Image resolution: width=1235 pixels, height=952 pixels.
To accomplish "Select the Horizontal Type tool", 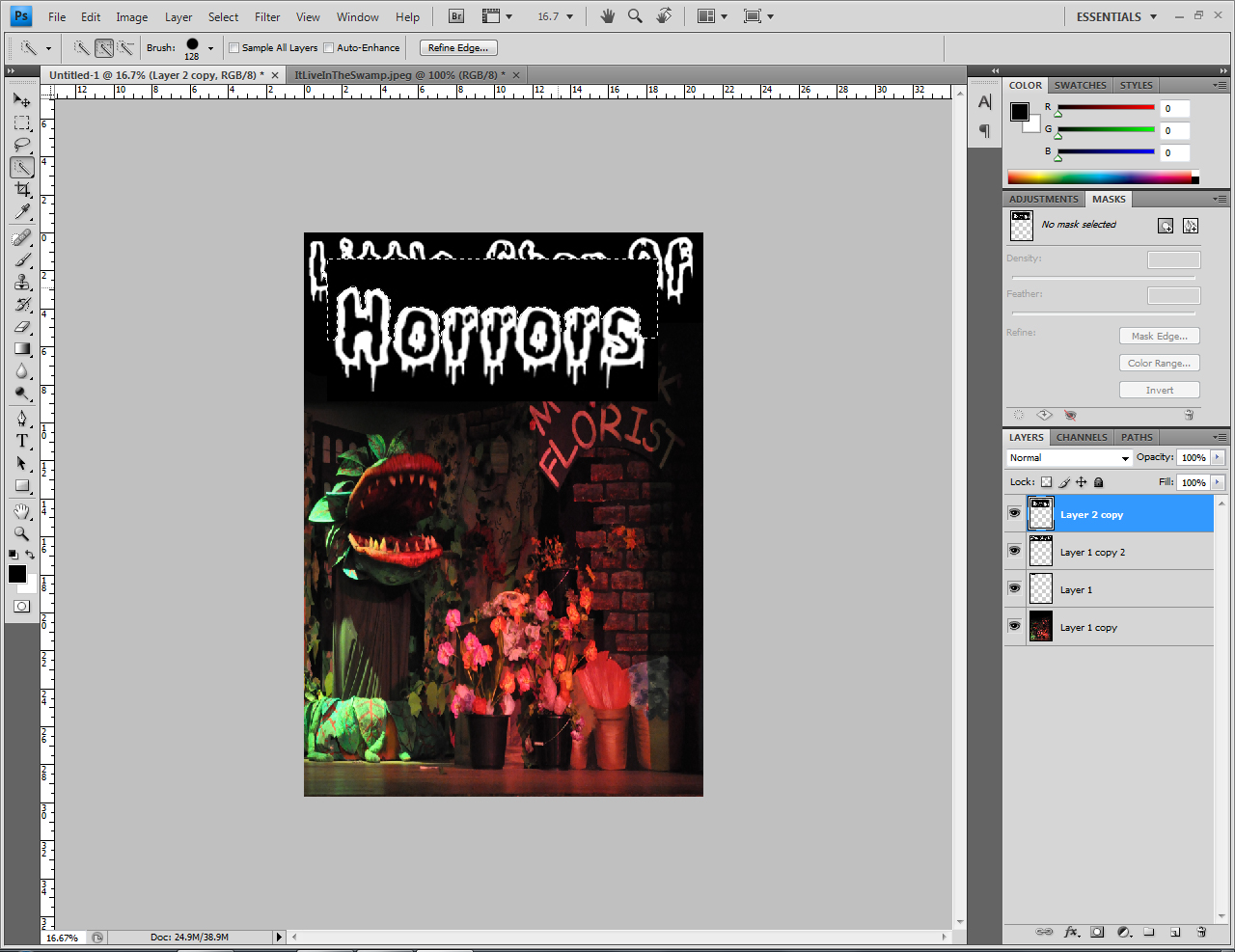I will click(22, 441).
